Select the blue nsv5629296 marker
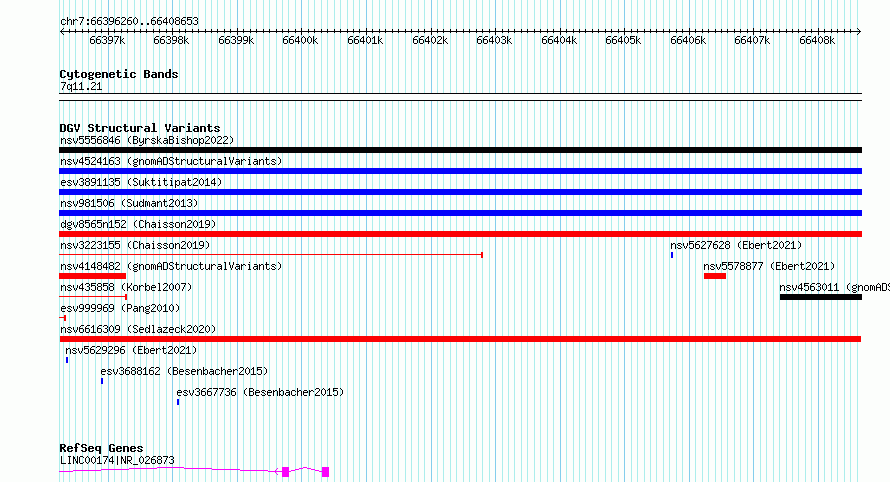890x482 pixels. point(67,360)
